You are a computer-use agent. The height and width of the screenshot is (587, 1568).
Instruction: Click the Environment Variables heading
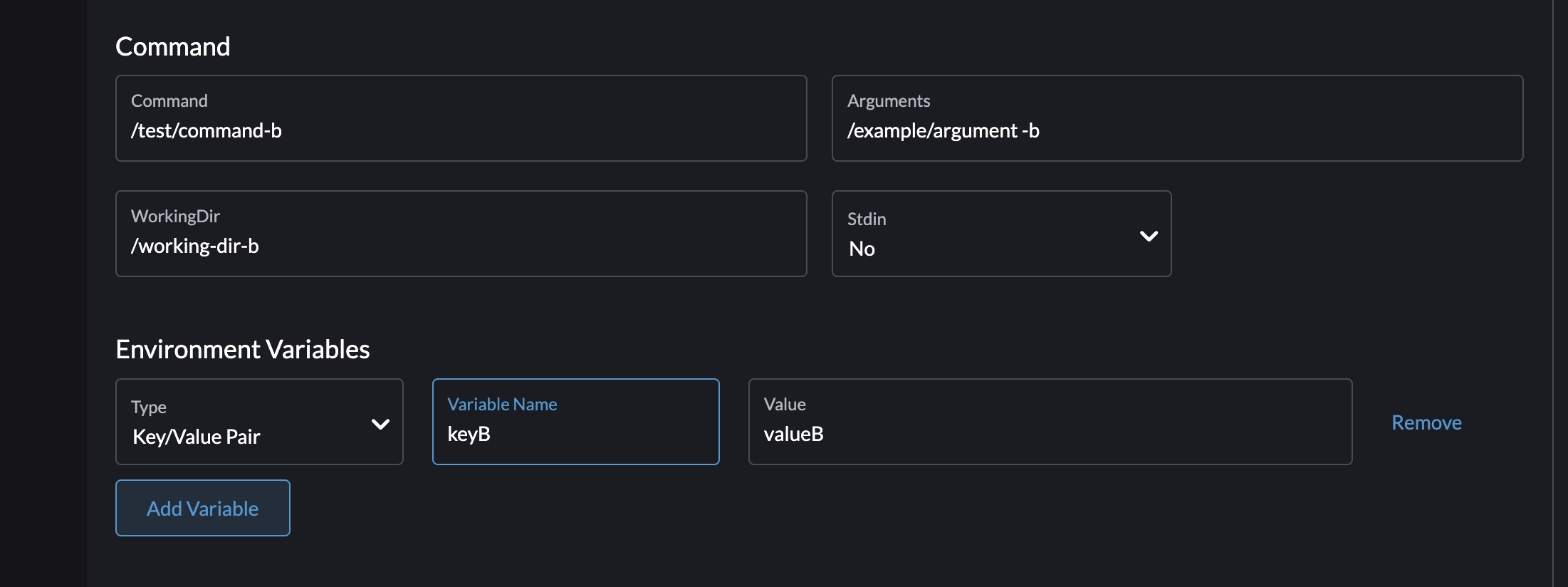[243, 348]
